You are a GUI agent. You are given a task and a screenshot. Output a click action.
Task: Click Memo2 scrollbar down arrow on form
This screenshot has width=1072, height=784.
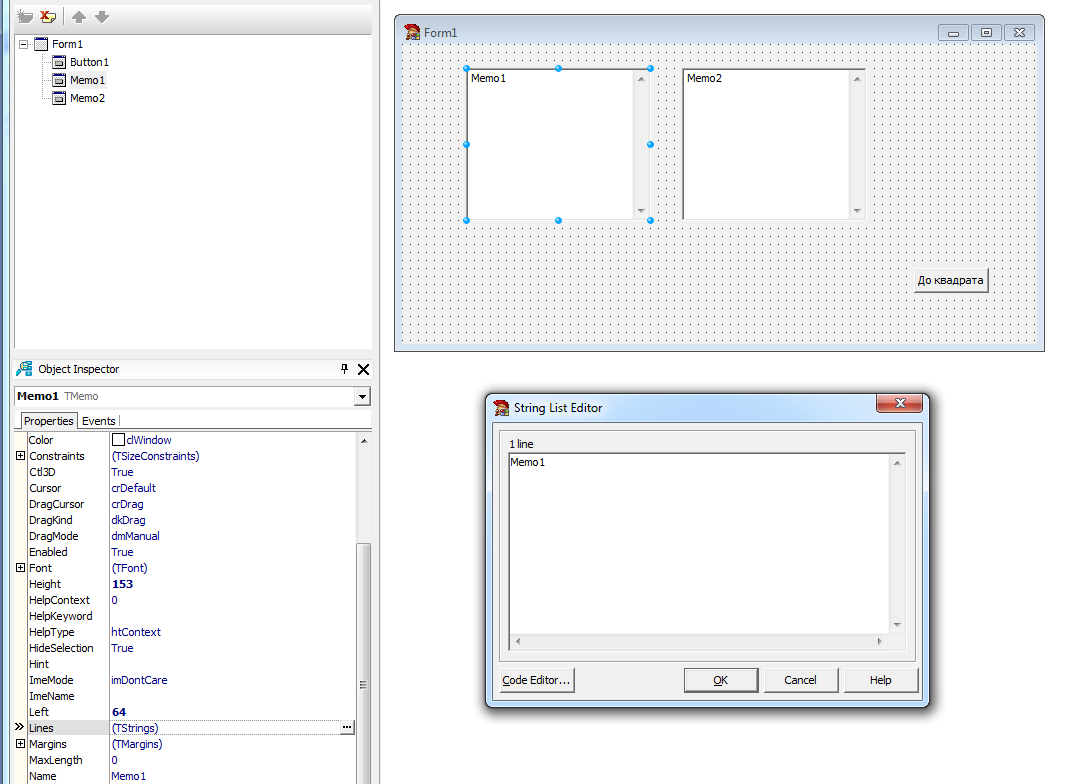(857, 211)
